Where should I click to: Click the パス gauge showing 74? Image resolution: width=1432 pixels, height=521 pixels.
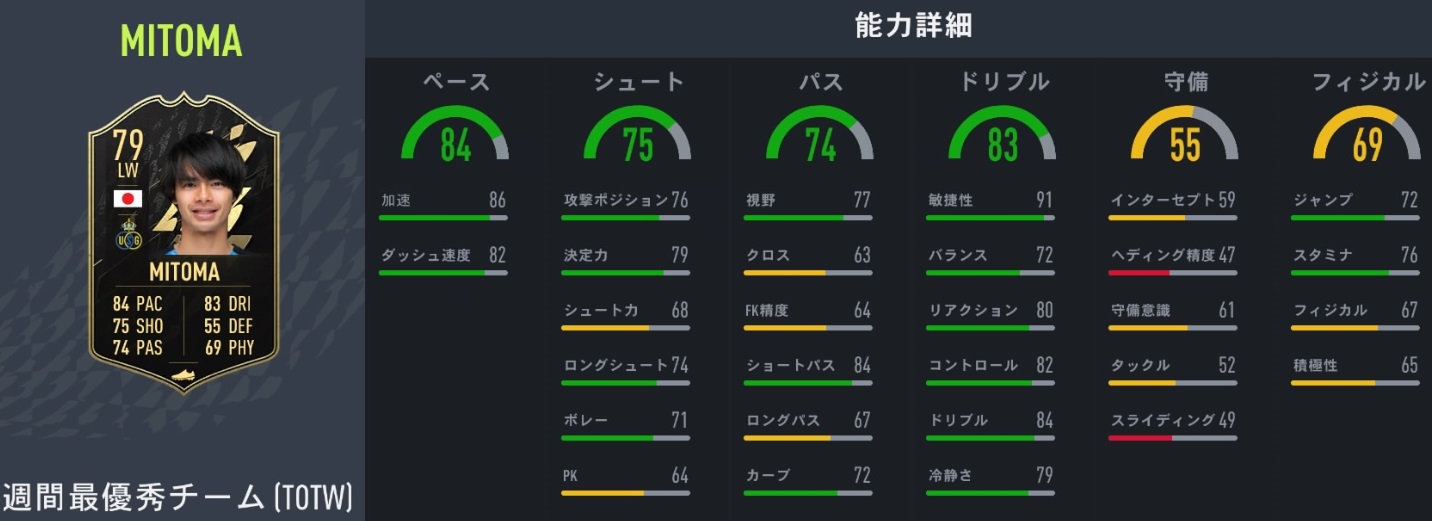click(820, 137)
